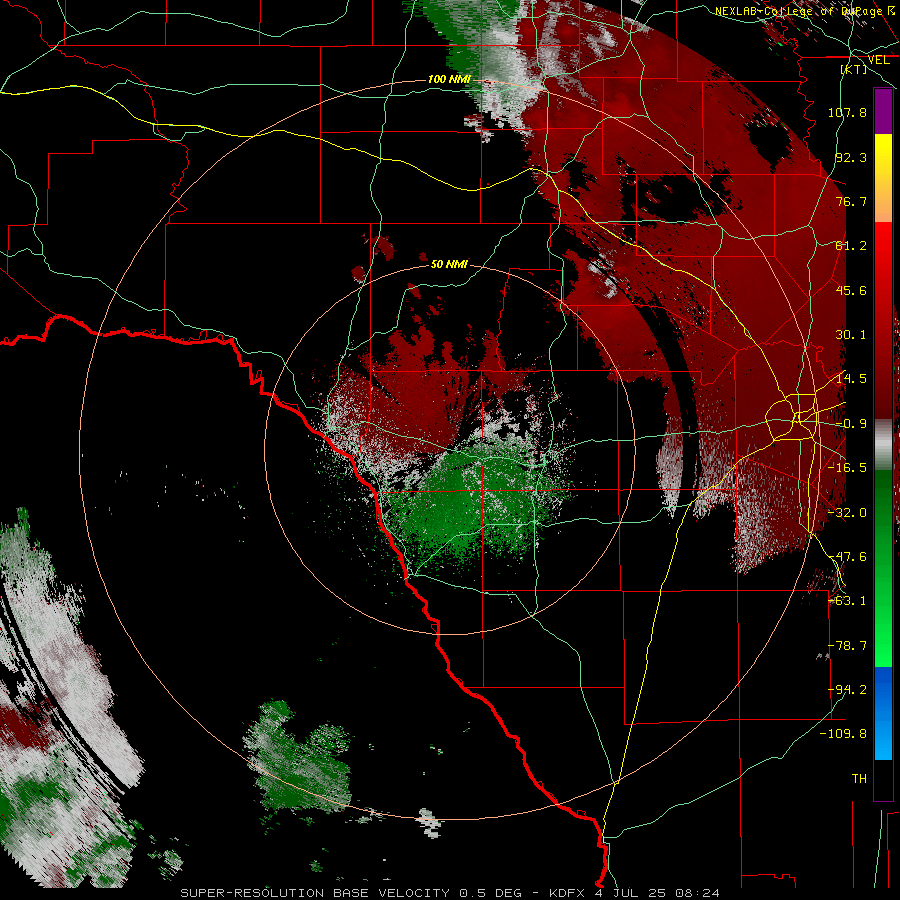The width and height of the screenshot is (900, 900).
Task: Click the 30.1 velocity scale value
Action: coord(851,335)
